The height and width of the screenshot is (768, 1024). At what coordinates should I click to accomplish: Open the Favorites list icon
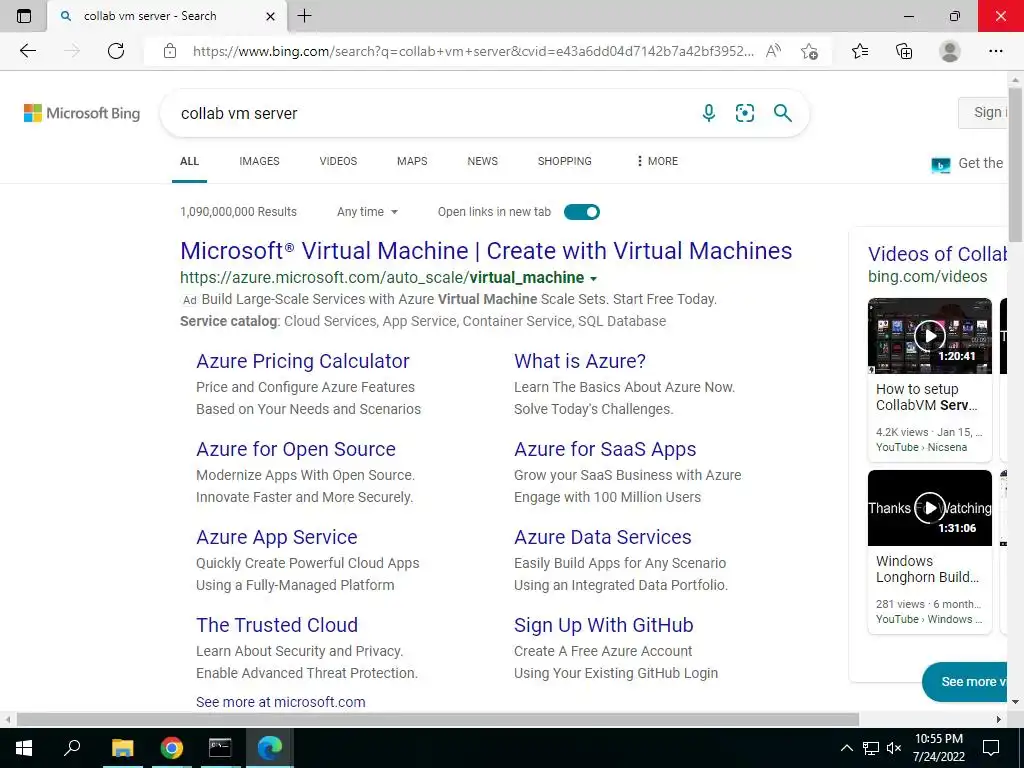860,51
